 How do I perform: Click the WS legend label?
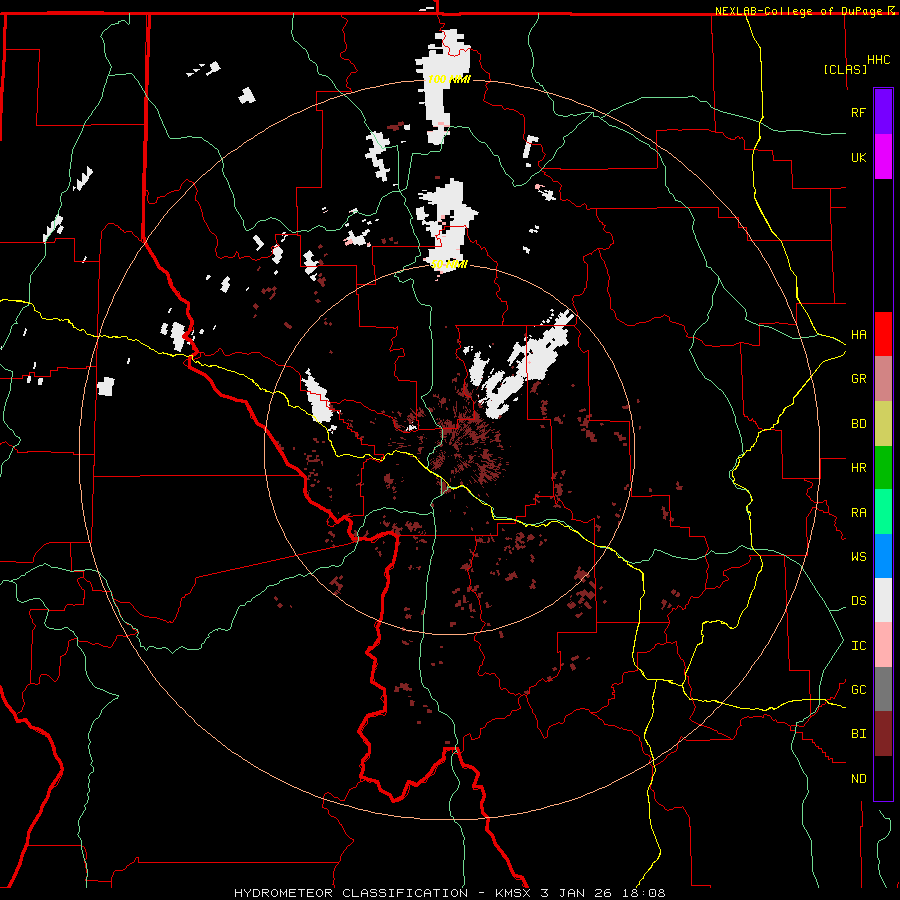[x=859, y=557]
